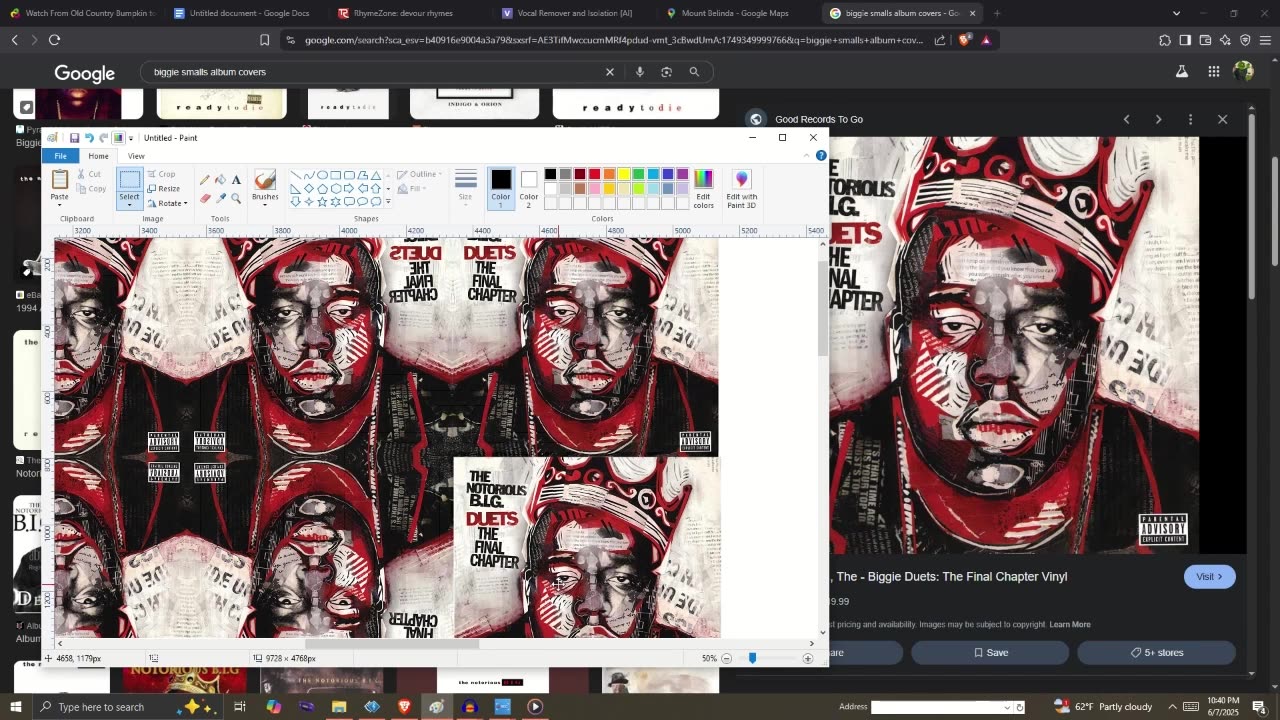Expand the Paste dropdown arrow
This screenshot has height=720, width=1280.
click(x=60, y=204)
